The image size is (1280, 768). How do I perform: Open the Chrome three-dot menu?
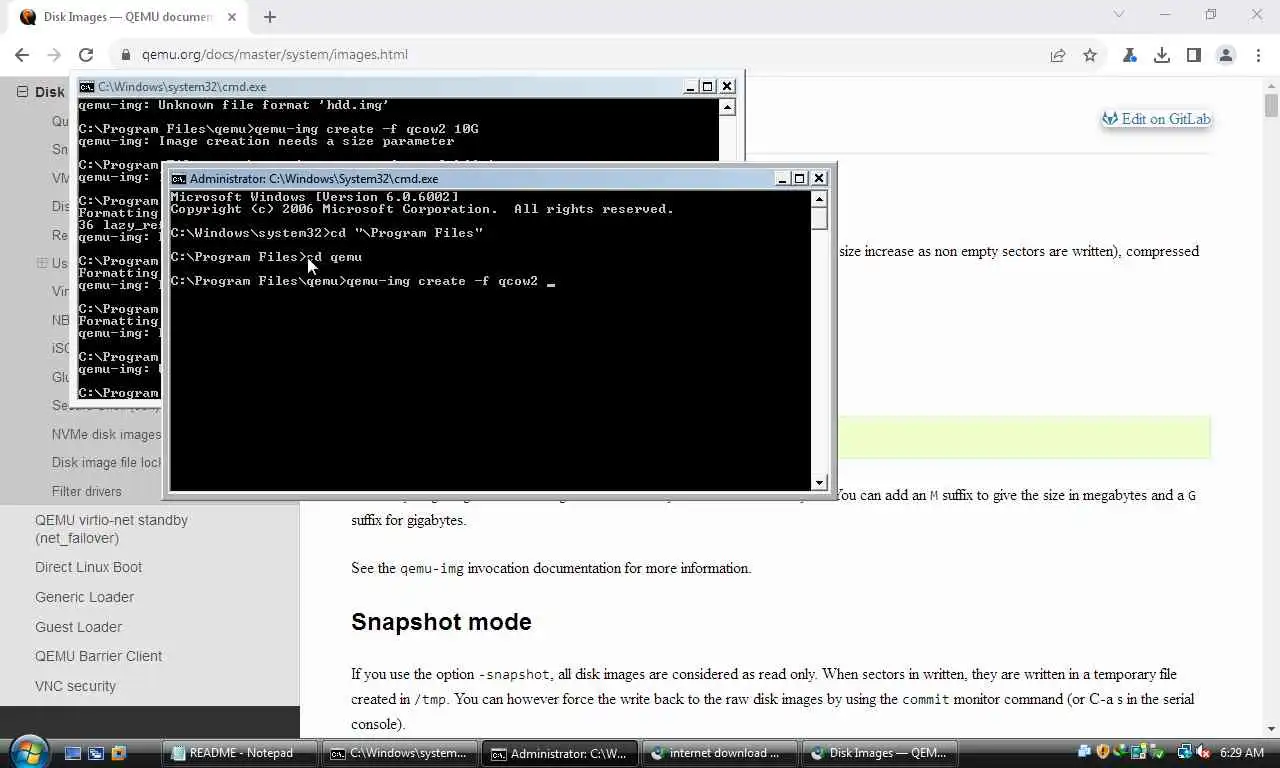click(x=1257, y=55)
